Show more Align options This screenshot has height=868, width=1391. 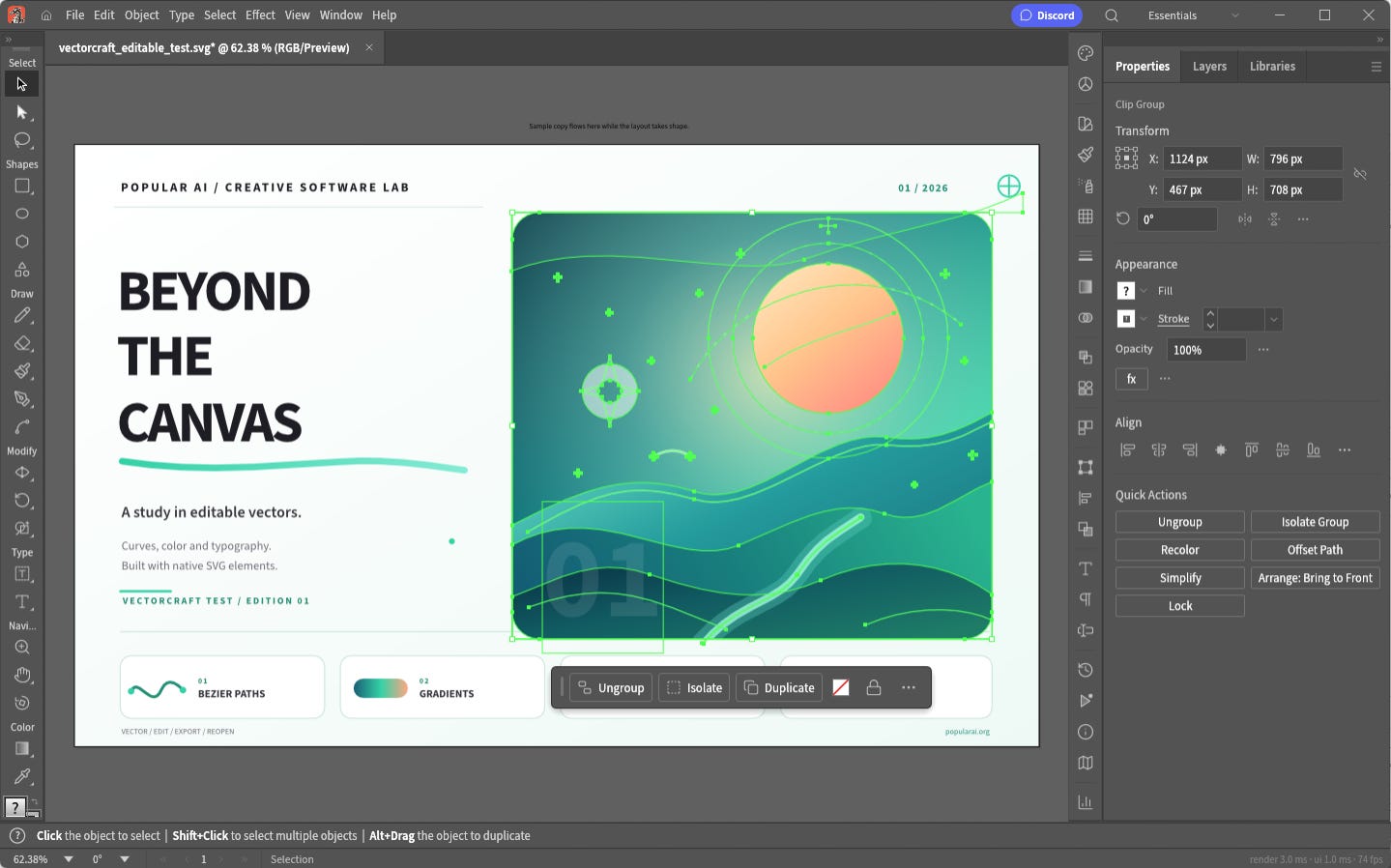(1345, 450)
